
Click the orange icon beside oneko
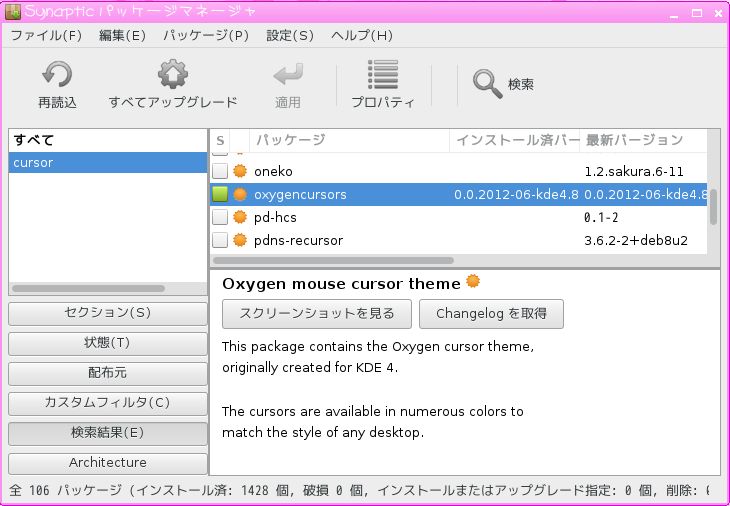tap(240, 171)
